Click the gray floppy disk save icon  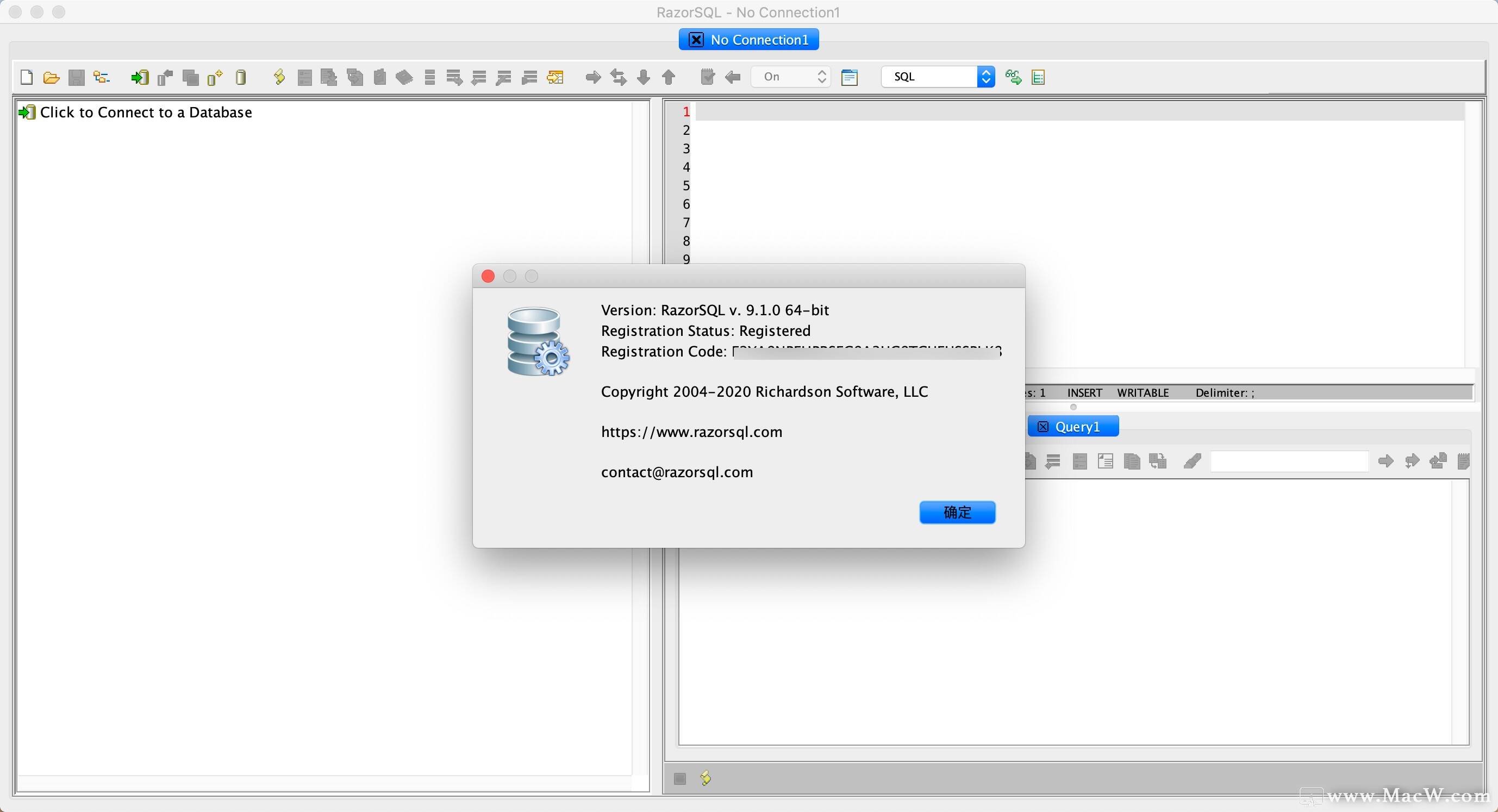point(76,77)
